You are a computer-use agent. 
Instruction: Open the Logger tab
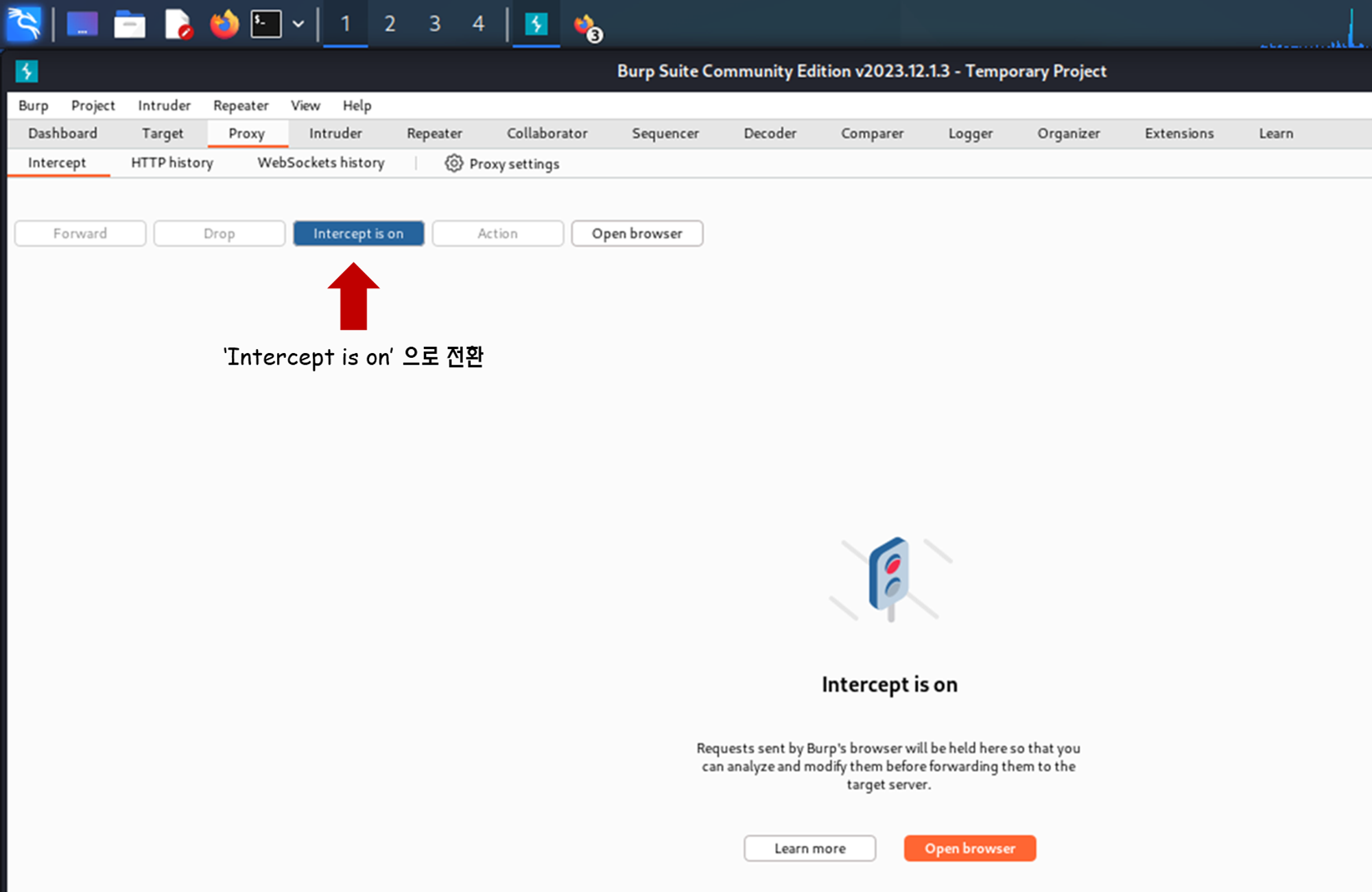971,134
